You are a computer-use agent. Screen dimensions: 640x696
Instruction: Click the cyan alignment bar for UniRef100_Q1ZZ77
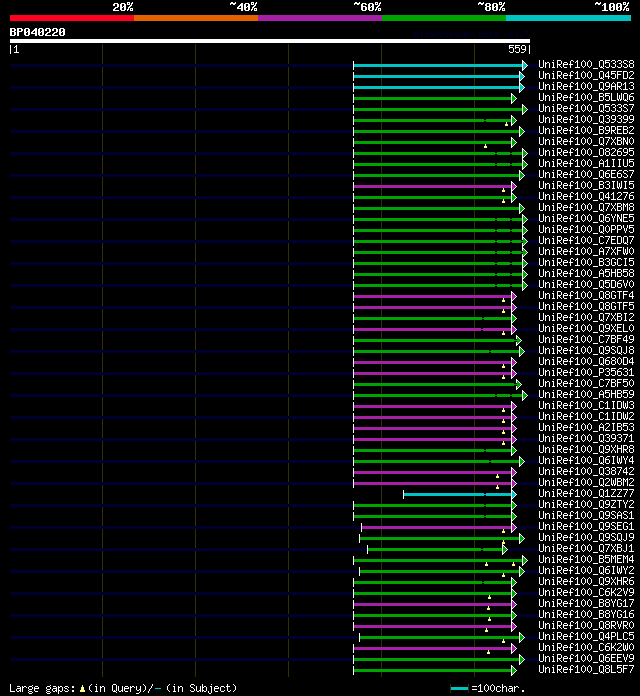click(459, 494)
